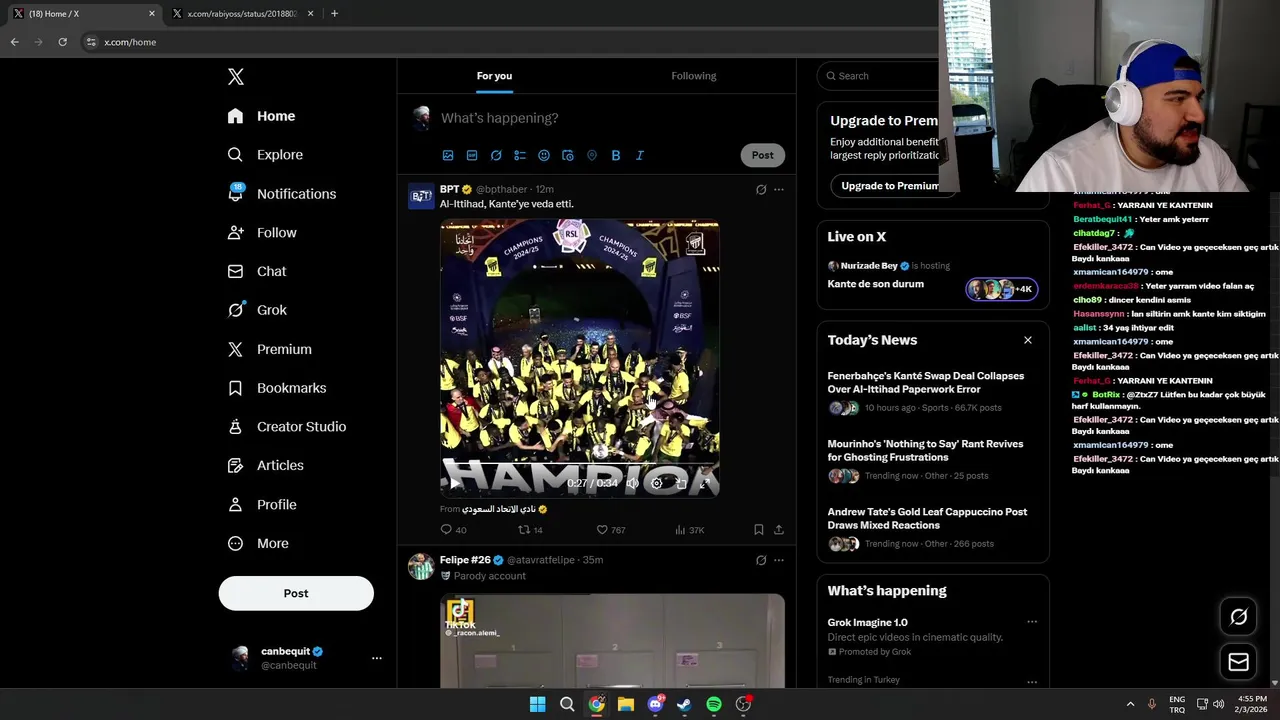Viewport: 1280px width, 720px height.
Task: Open the Follow page in sidebar
Action: pyautogui.click(x=262, y=233)
